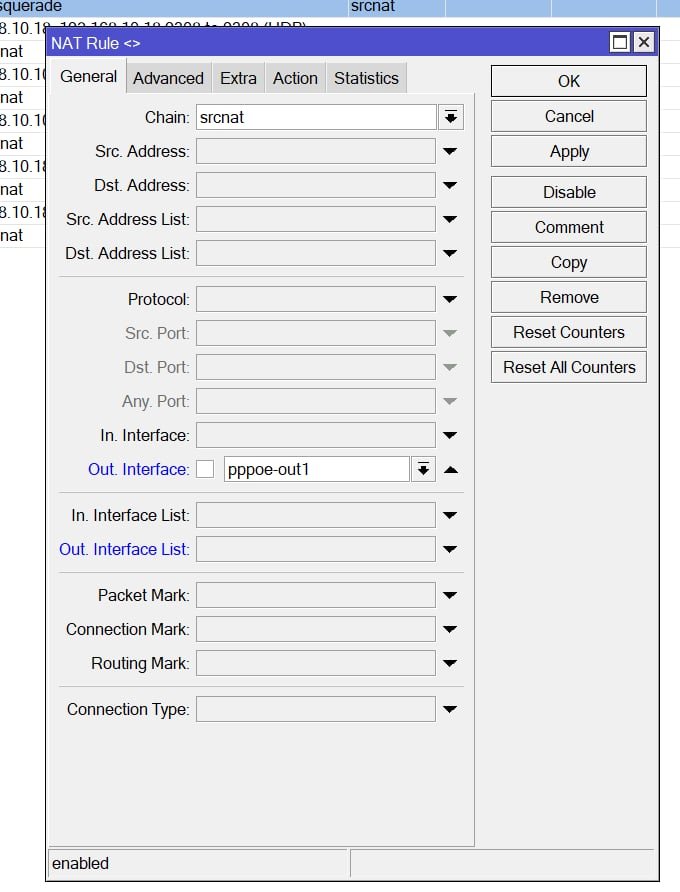Expand the Src. Address field
The height and width of the screenshot is (892, 680).
[450, 151]
